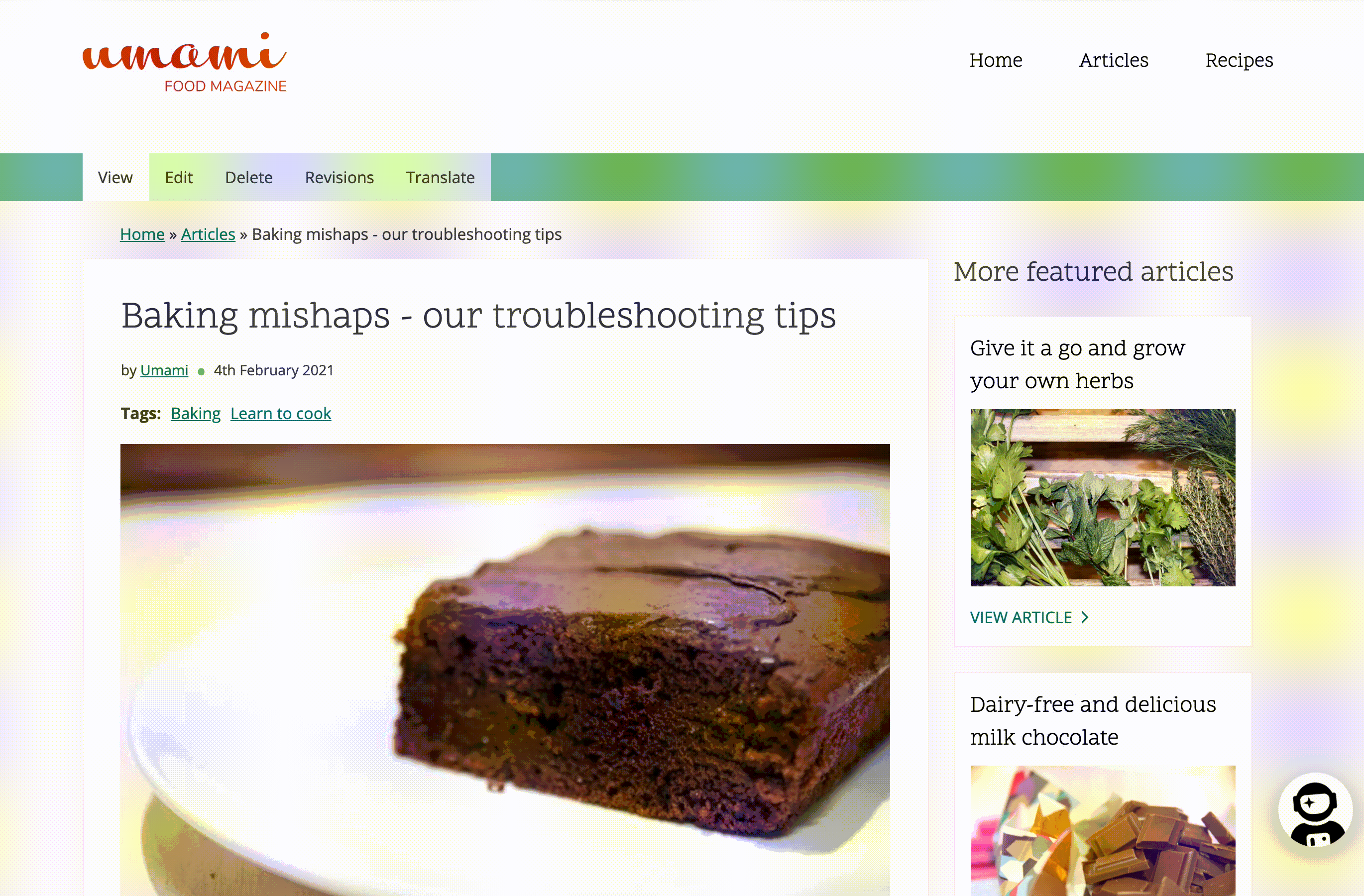Select the Translate content option
The width and height of the screenshot is (1364, 896).
click(440, 177)
